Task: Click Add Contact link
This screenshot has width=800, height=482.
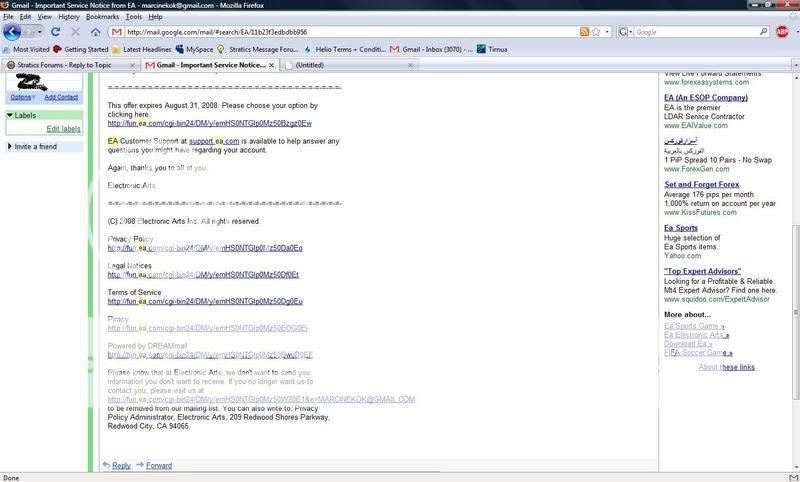Action: coord(61,97)
